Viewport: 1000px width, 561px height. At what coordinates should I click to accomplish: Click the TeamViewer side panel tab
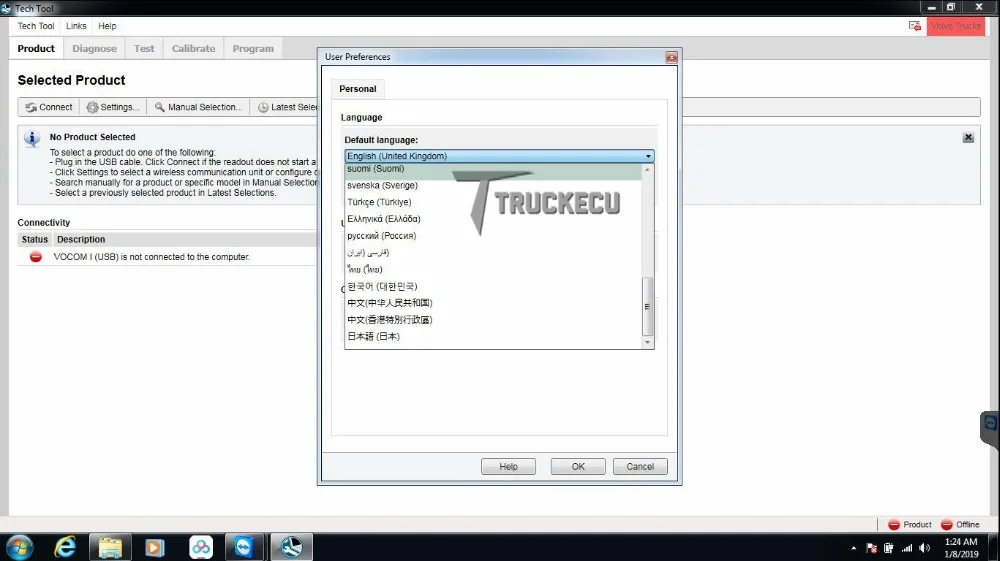(x=990, y=428)
